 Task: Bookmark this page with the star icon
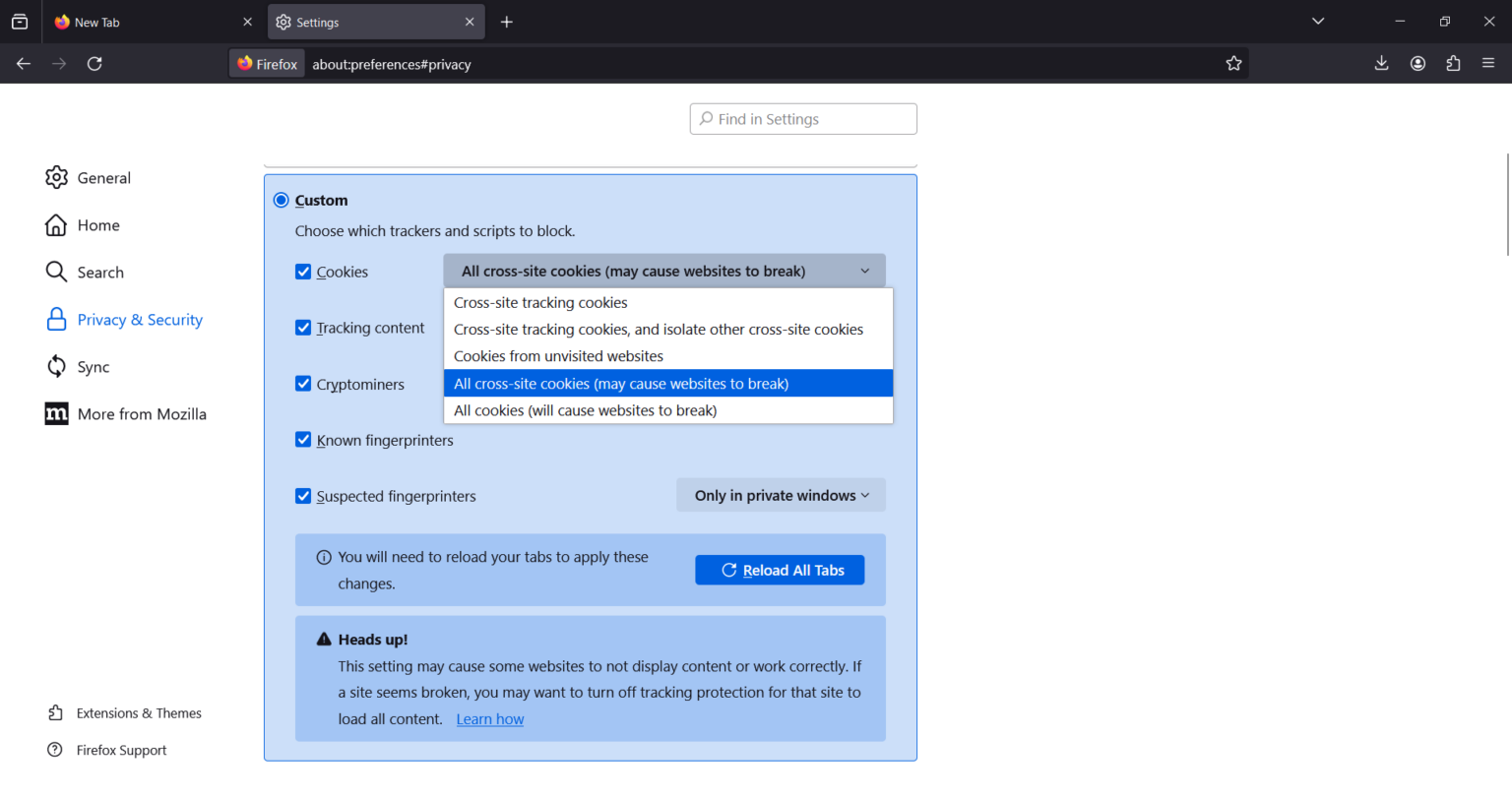[1234, 62]
